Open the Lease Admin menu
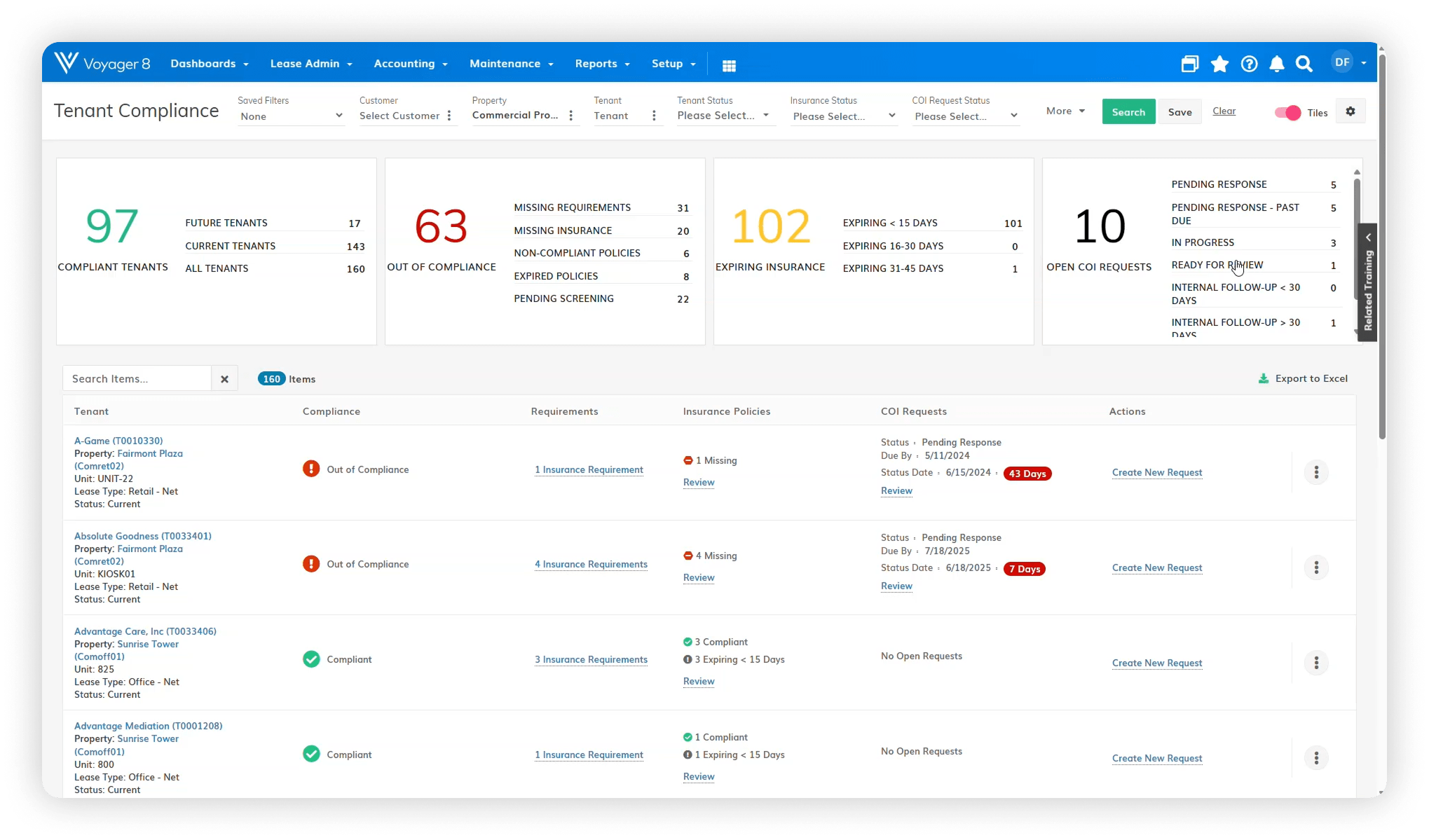The image size is (1429, 840). 311,64
